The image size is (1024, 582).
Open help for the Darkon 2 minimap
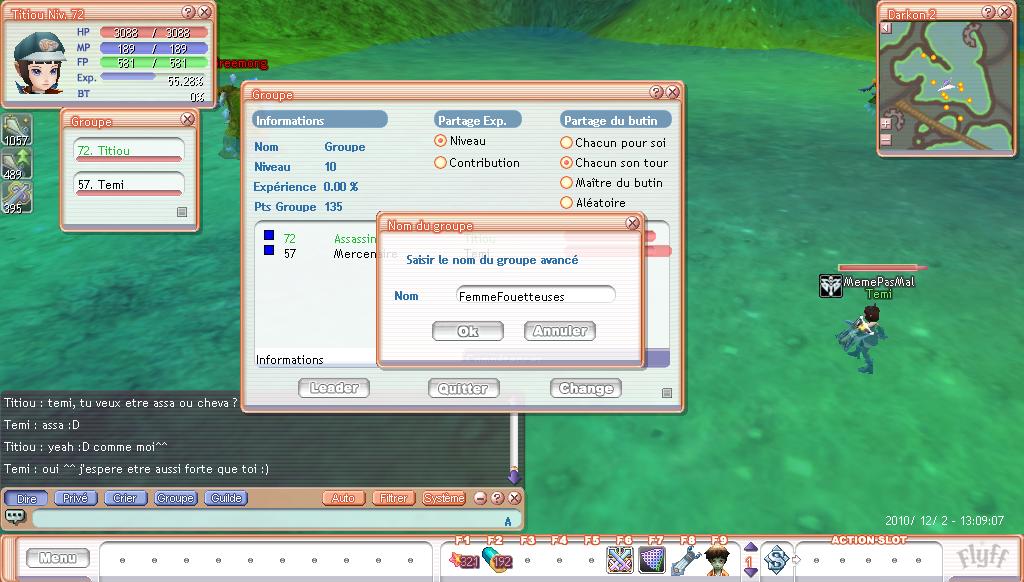point(988,12)
